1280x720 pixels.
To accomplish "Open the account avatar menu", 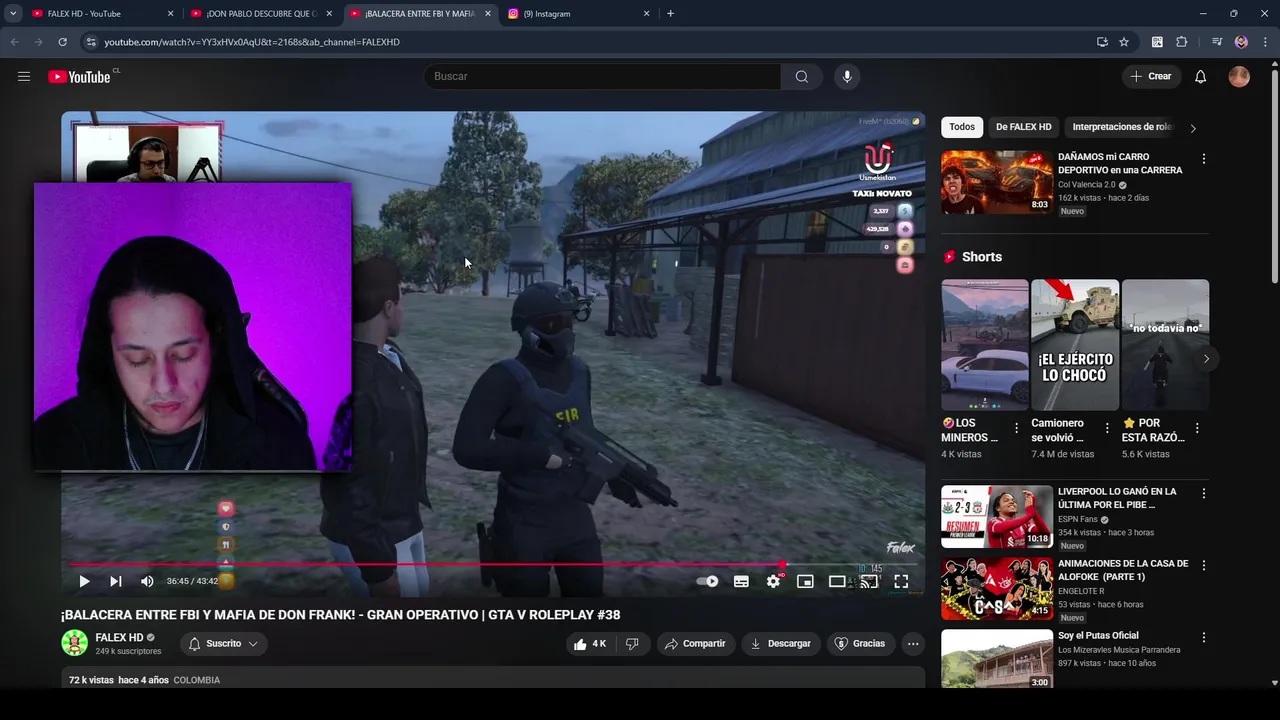I will point(1239,76).
